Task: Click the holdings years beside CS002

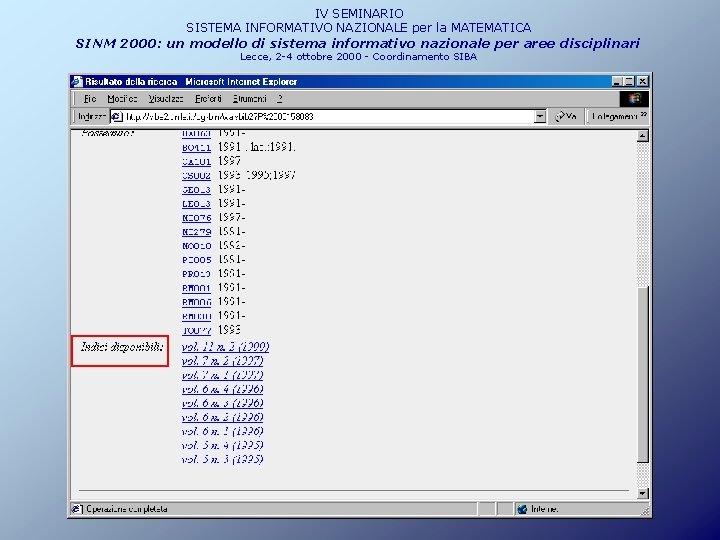Action: 257,175
